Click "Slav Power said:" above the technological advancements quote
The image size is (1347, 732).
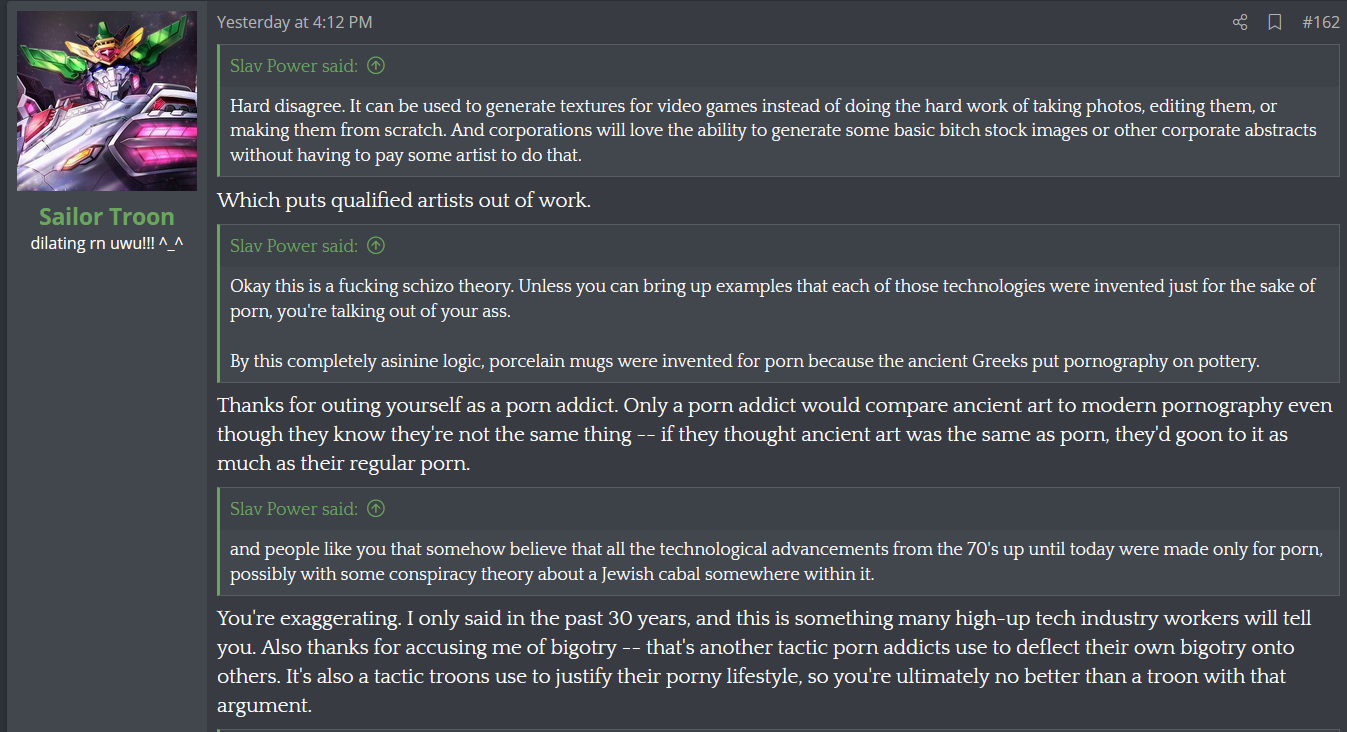294,509
